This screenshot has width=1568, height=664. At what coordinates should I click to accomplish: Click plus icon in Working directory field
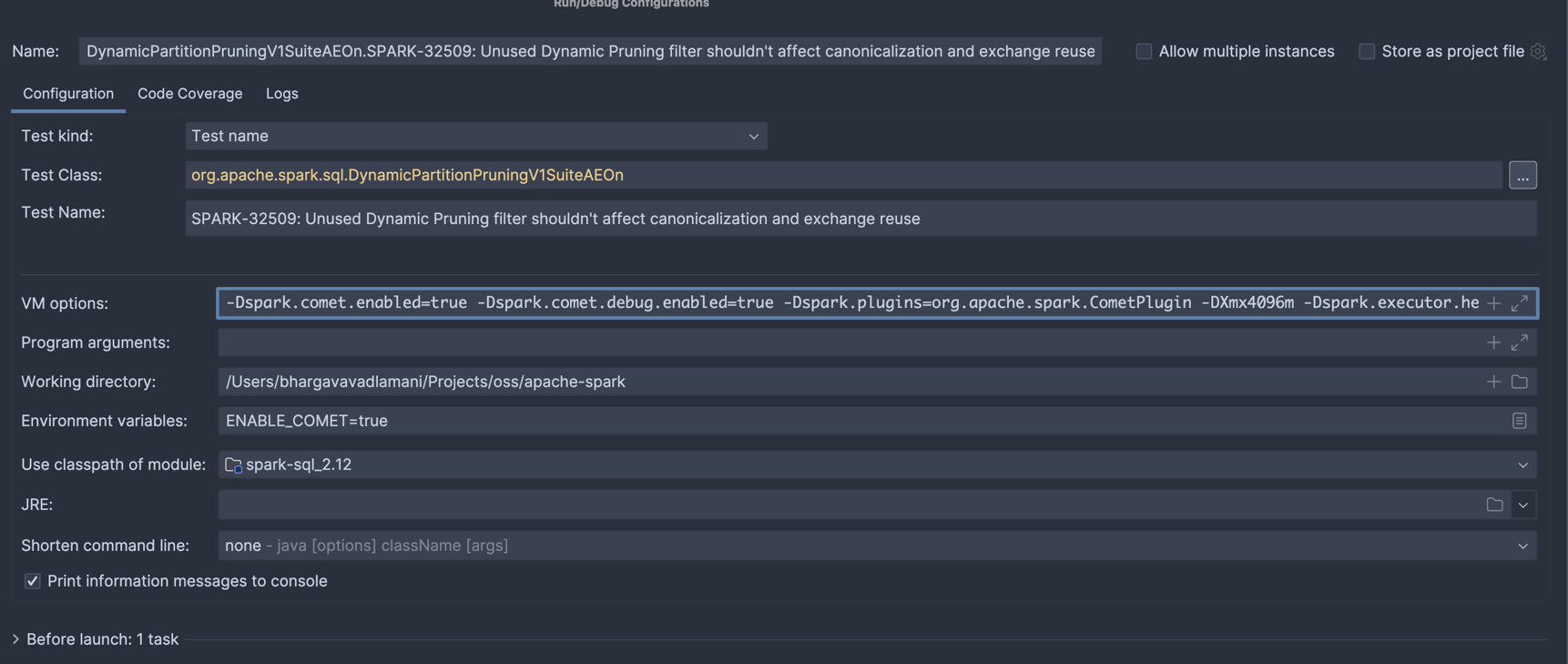[1493, 382]
